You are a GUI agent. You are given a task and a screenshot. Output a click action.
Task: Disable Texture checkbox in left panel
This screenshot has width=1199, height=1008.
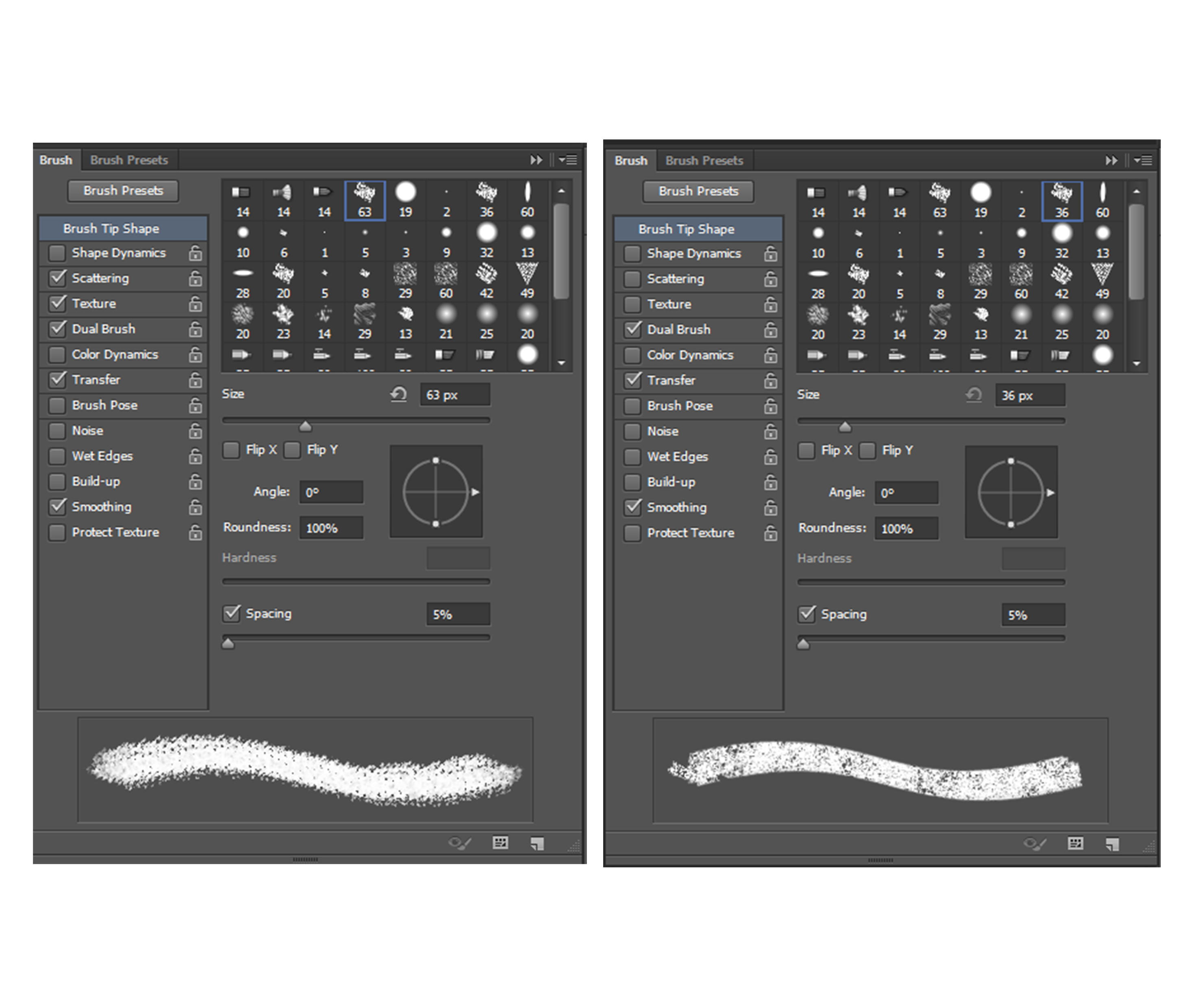pyautogui.click(x=58, y=304)
